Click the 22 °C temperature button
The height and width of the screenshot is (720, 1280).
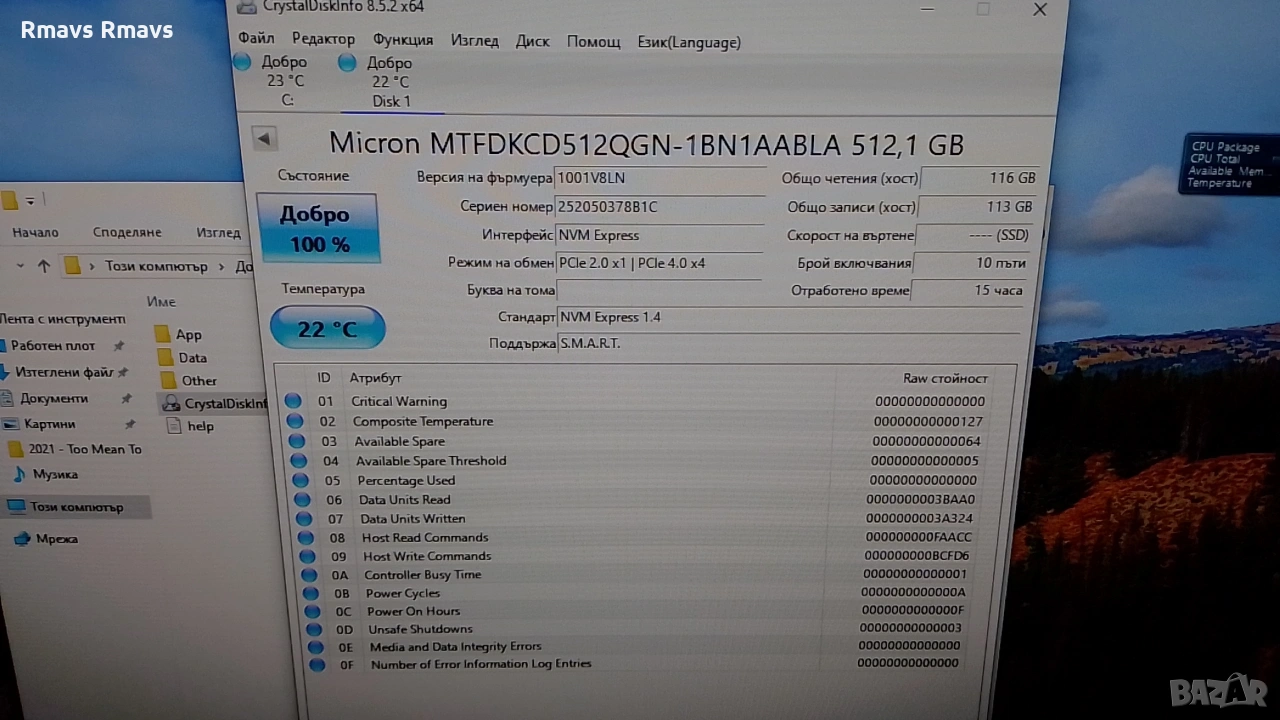coord(327,328)
